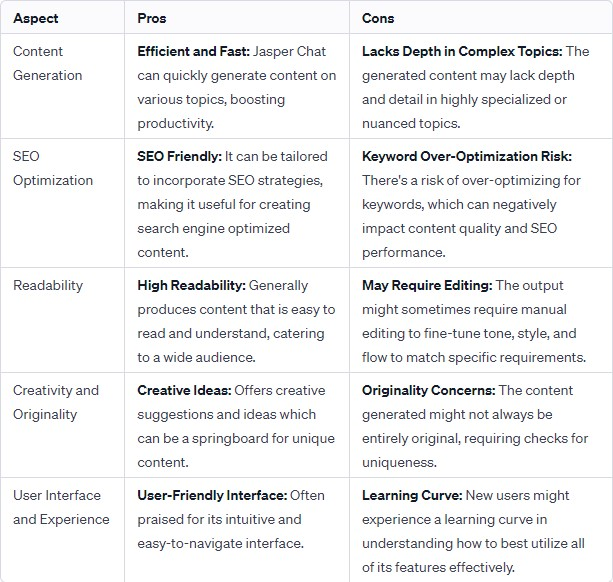
Task: Select the SEO Optimization row label
Action: coord(53,168)
